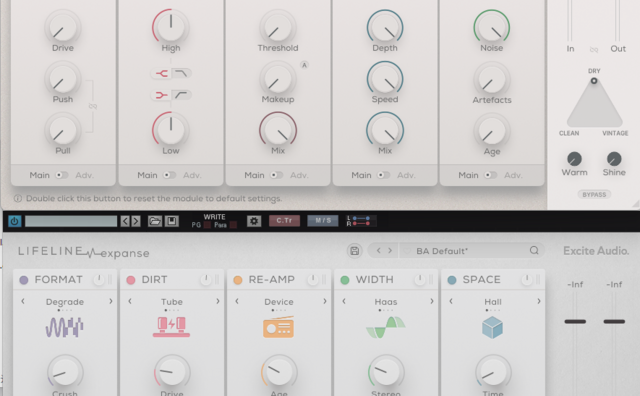
Task: Check the PG box under WRITE
Action: [x=207, y=225]
